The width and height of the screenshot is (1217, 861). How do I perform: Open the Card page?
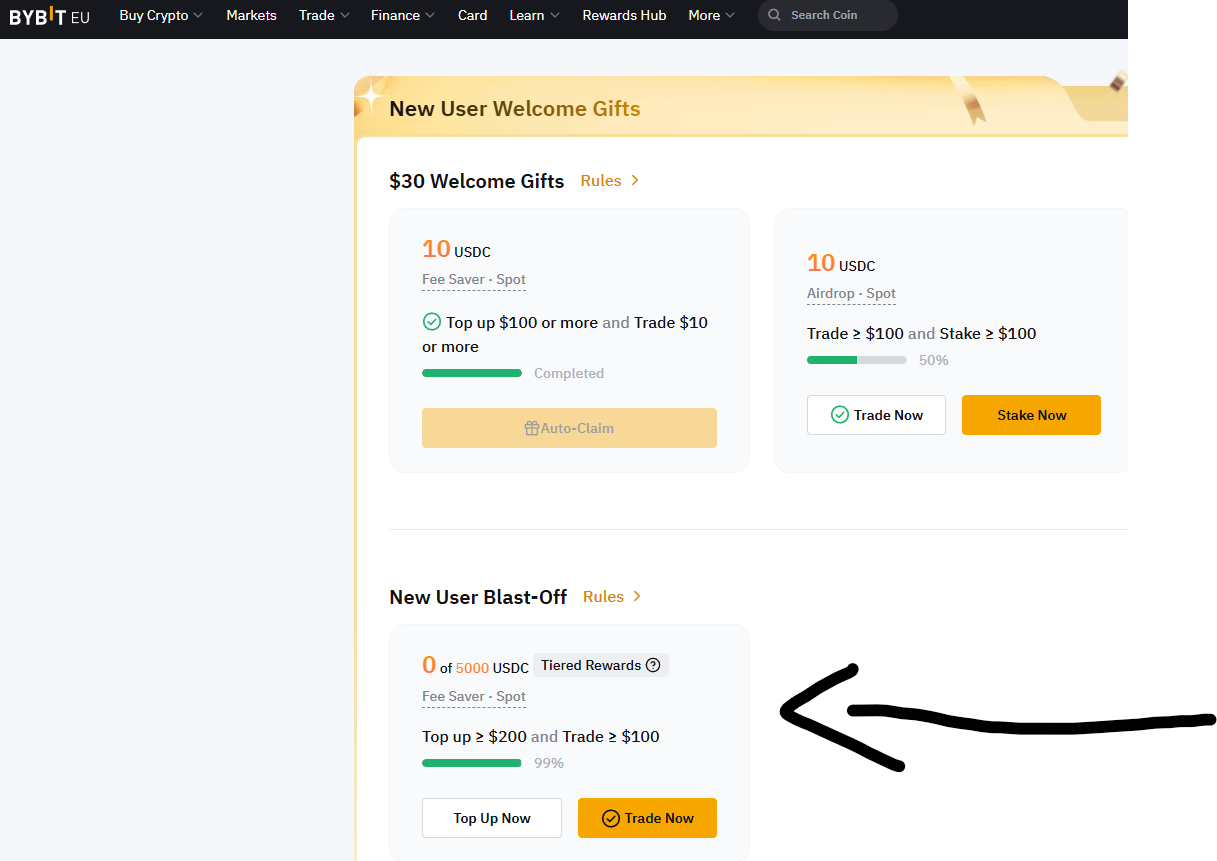pos(473,15)
